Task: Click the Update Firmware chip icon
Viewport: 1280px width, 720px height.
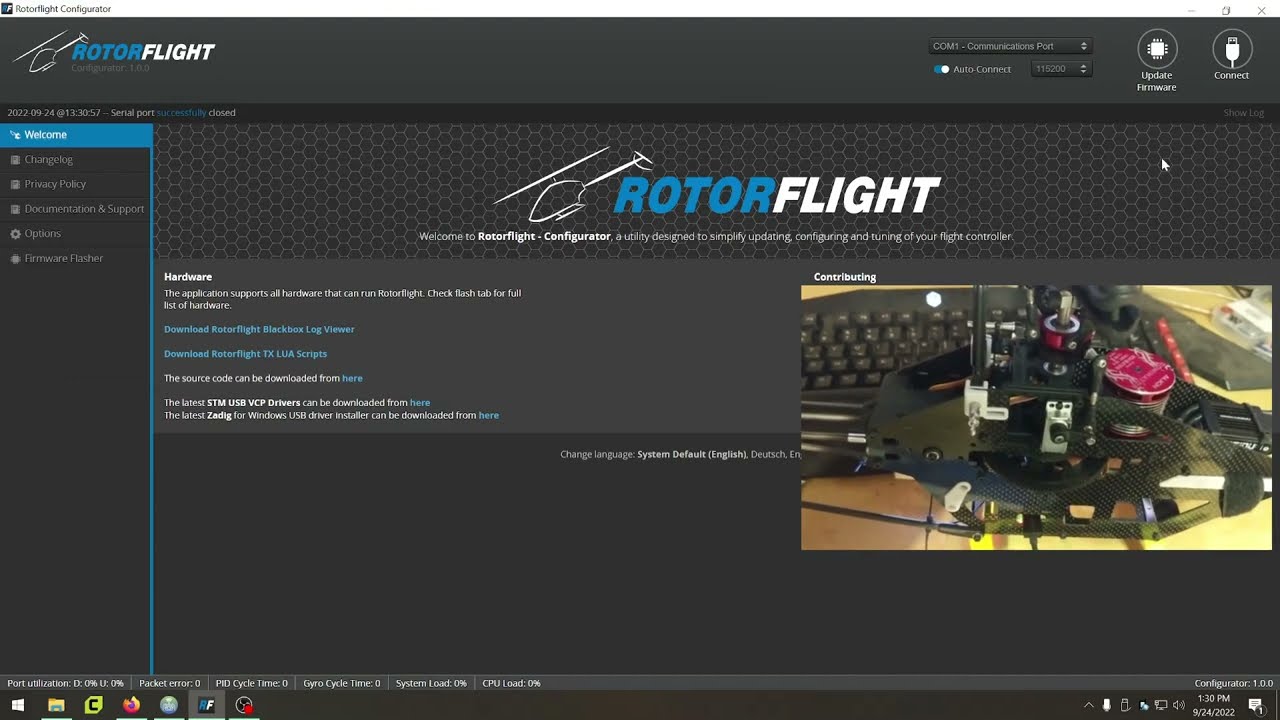Action: (x=1157, y=49)
